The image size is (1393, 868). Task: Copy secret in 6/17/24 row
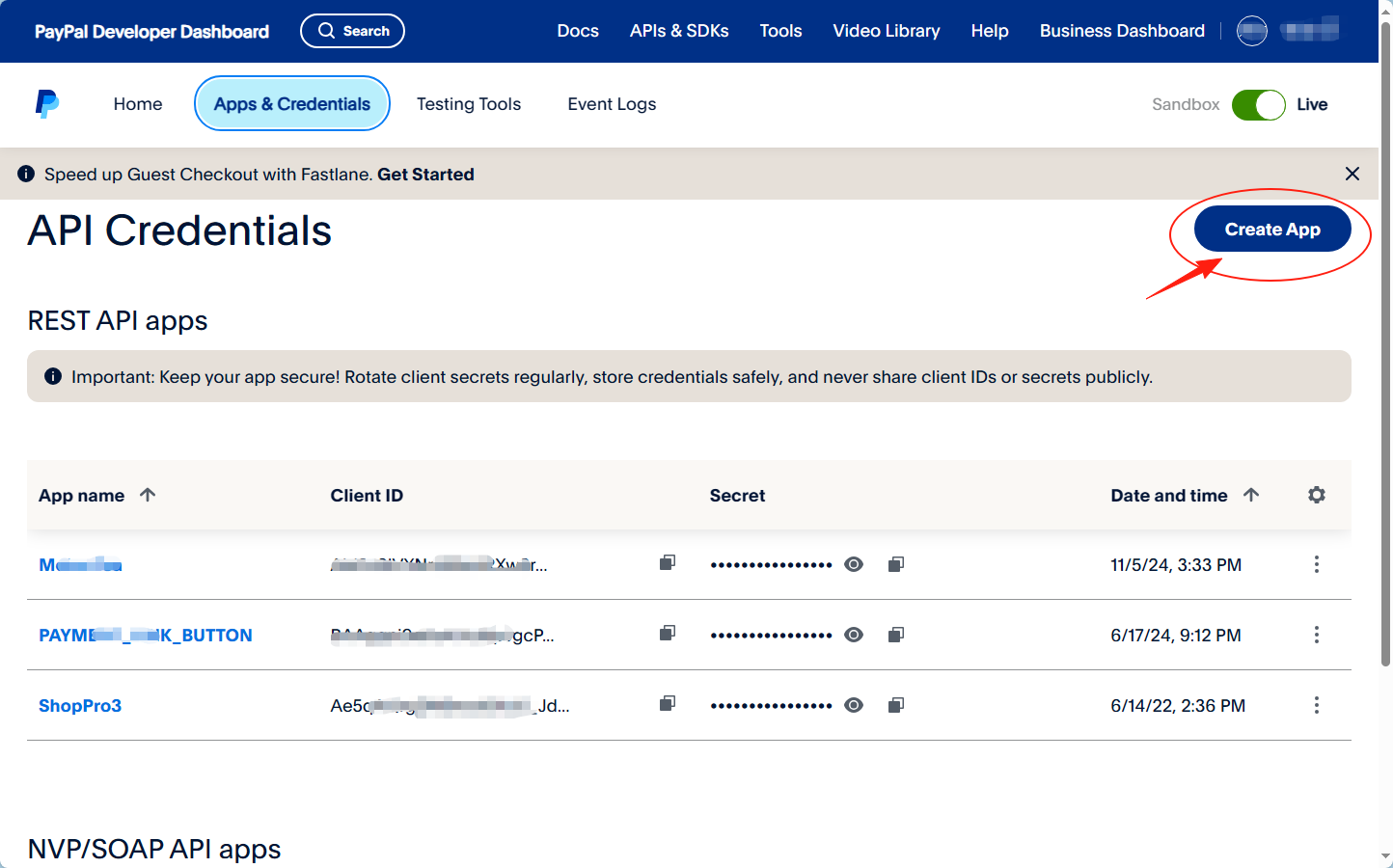pyautogui.click(x=895, y=635)
